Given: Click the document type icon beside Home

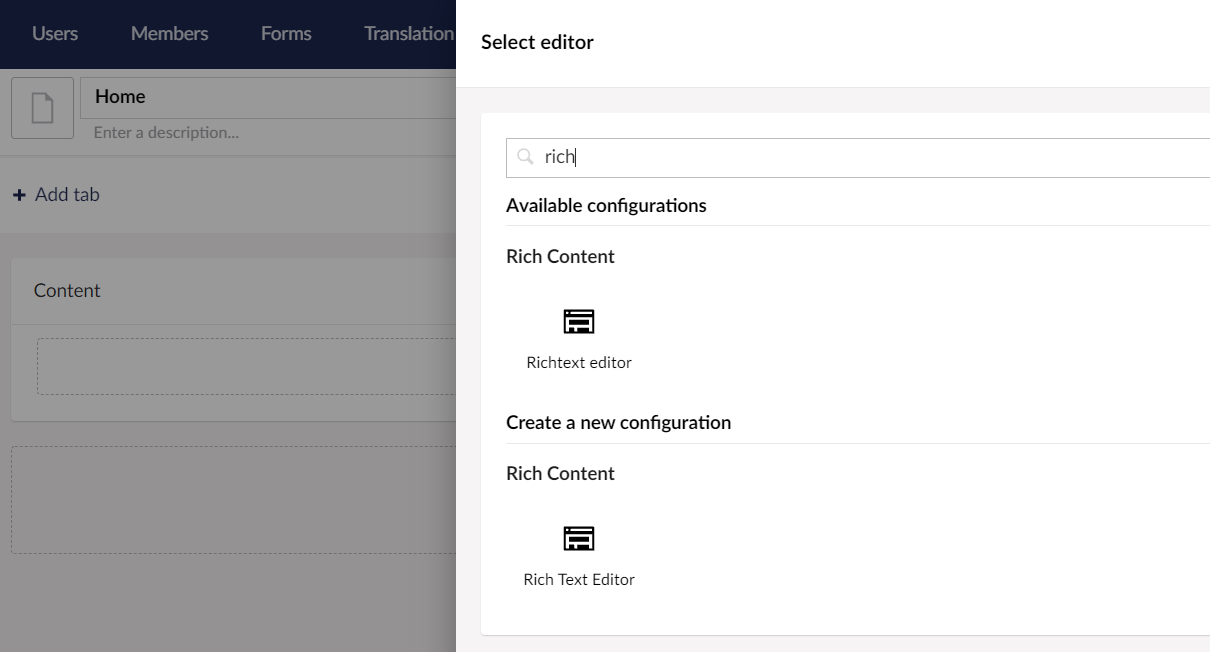Looking at the screenshot, I should click(x=42, y=108).
